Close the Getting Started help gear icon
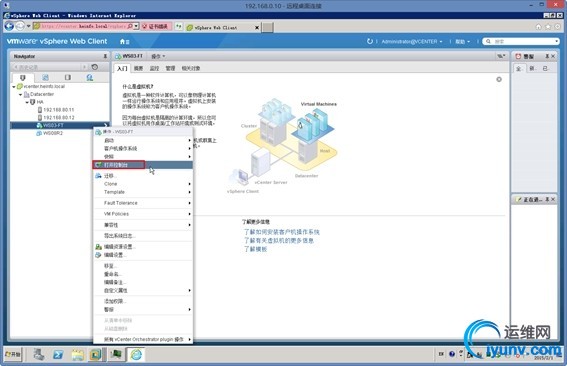This screenshot has width=567, height=366. pyautogui.click(x=499, y=79)
